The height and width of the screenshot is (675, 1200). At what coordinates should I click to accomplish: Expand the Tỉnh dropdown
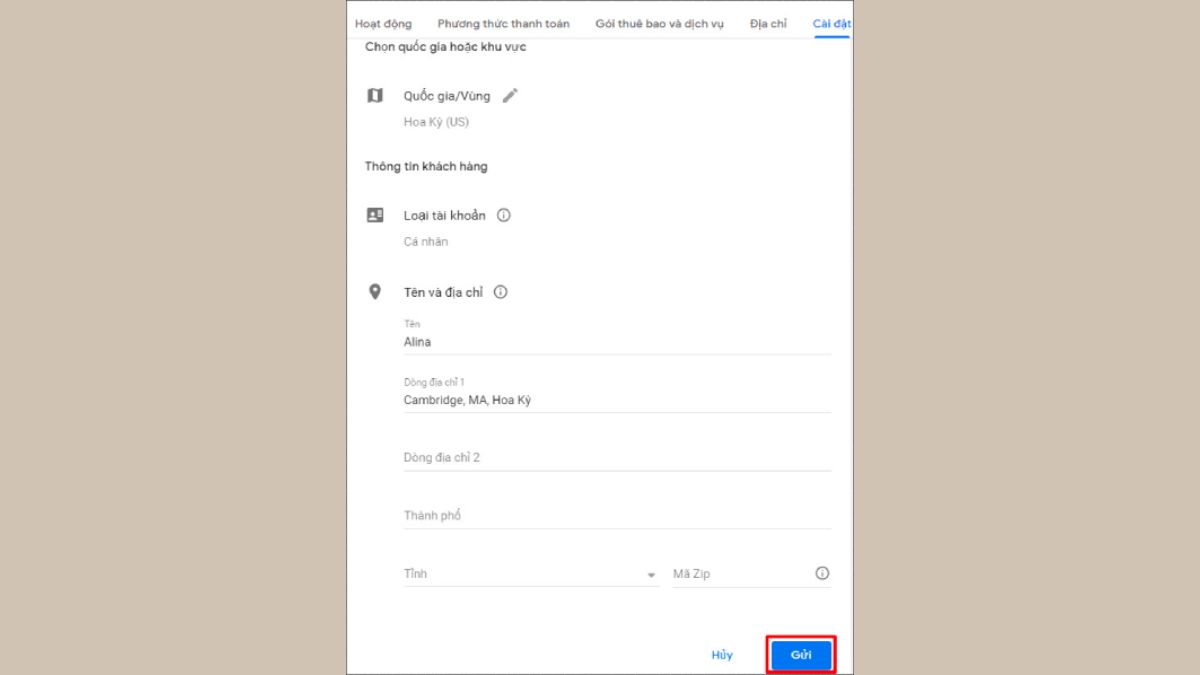[x=651, y=575]
